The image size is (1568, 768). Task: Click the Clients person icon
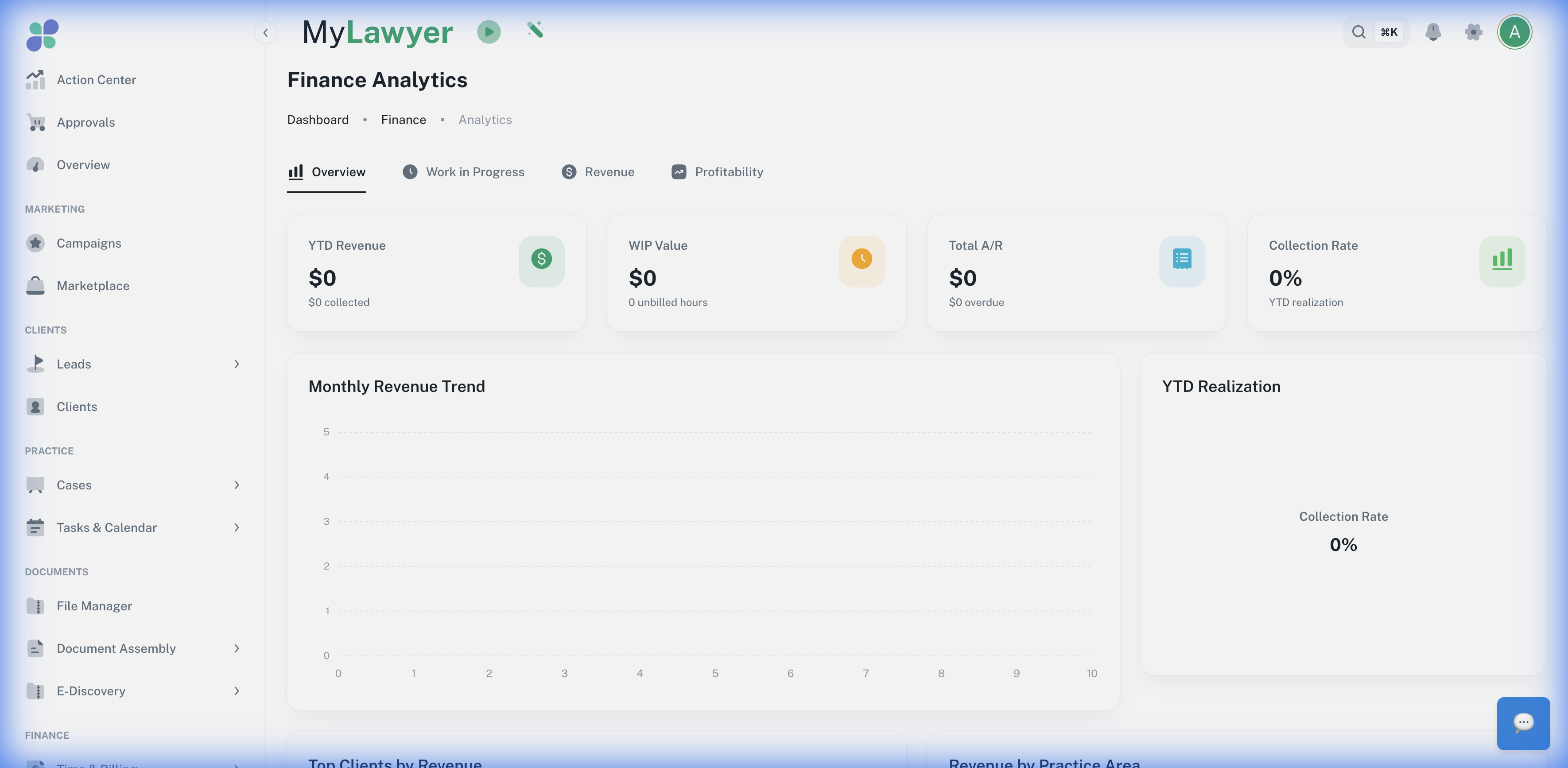coord(35,407)
